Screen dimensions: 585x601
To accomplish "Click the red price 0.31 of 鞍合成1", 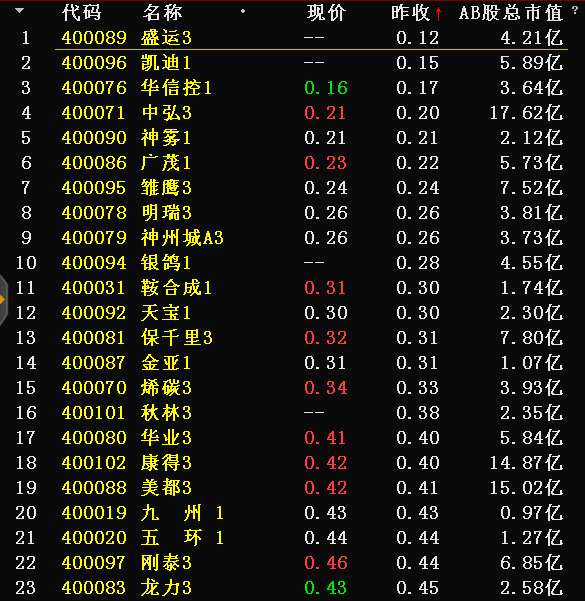I will pos(325,288).
